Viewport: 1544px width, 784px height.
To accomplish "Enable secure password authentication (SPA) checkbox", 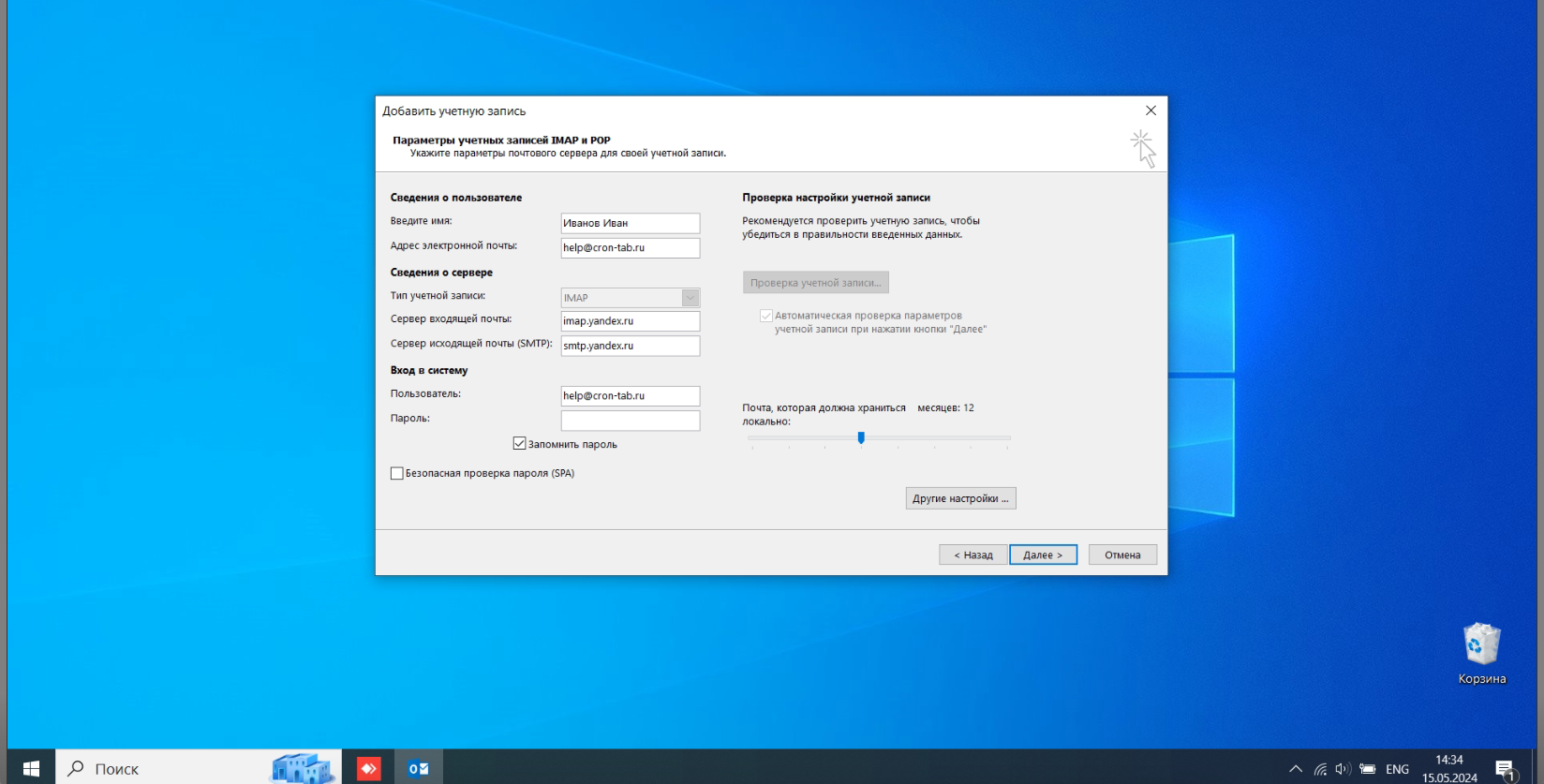I will 397,474.
